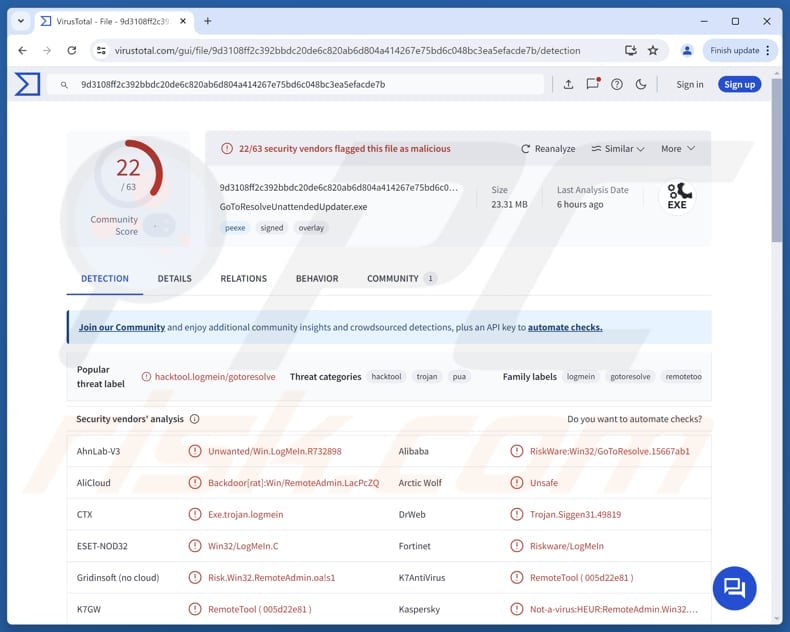This screenshot has width=790, height=632.
Task: Open site information icon in address bar
Action: (x=101, y=50)
